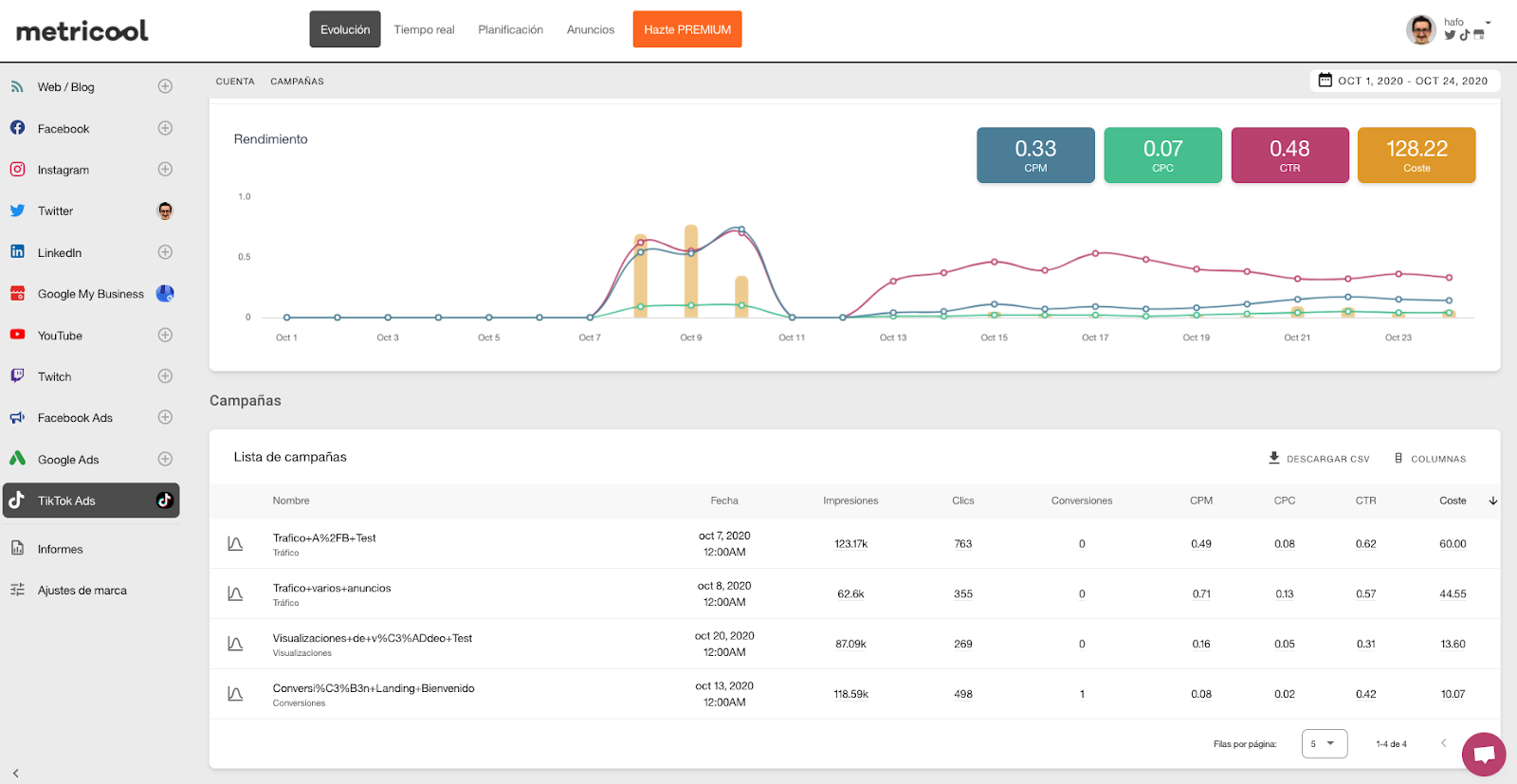Collapse the sidebar with left chevron
This screenshot has width=1517, height=784.
(16, 774)
